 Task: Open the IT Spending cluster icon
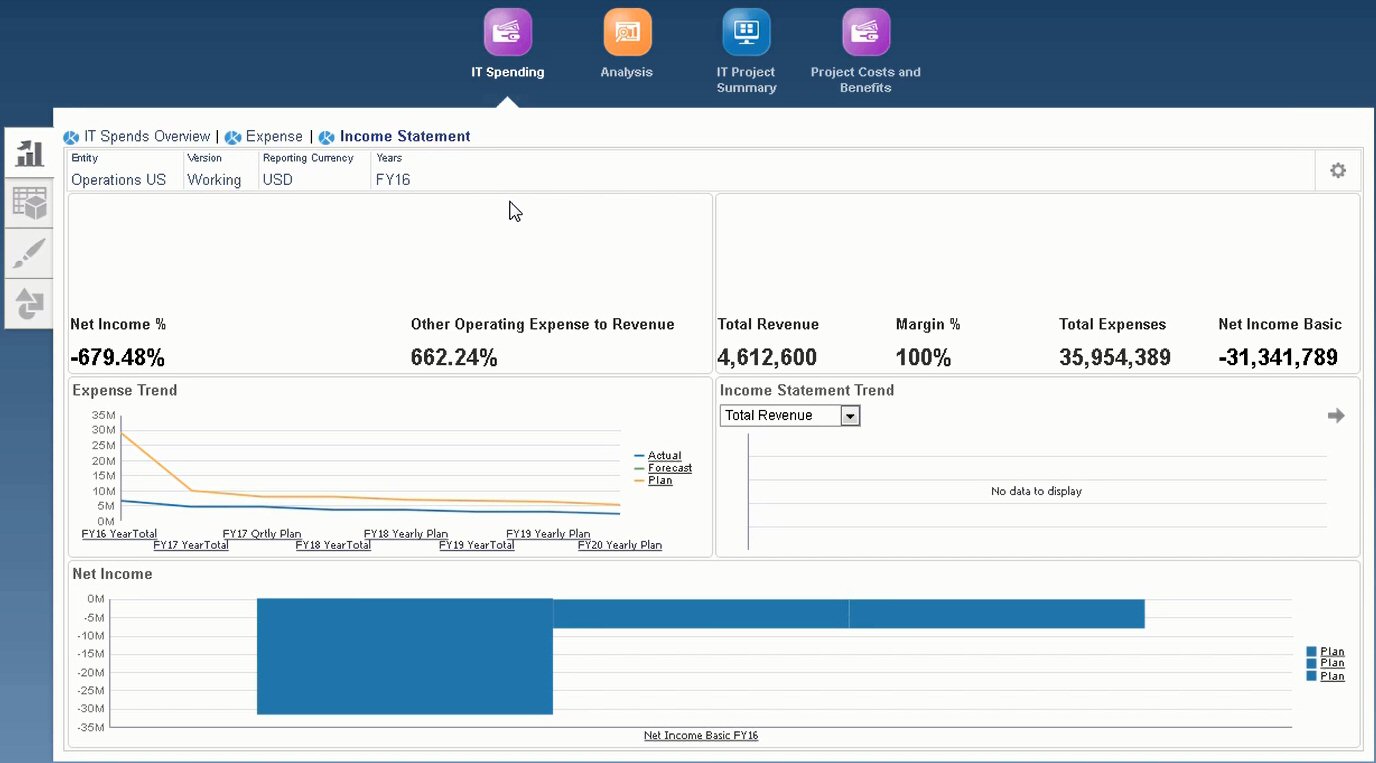(x=508, y=32)
